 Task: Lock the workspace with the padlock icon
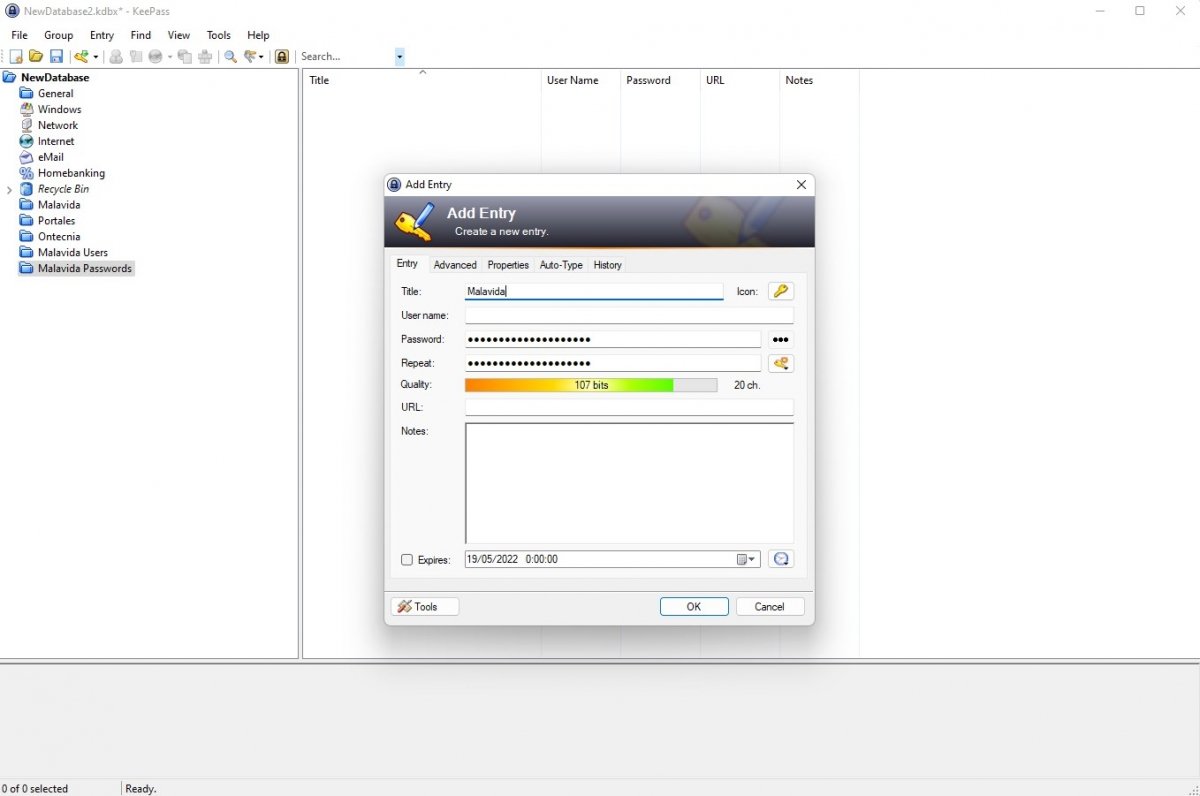(x=282, y=57)
